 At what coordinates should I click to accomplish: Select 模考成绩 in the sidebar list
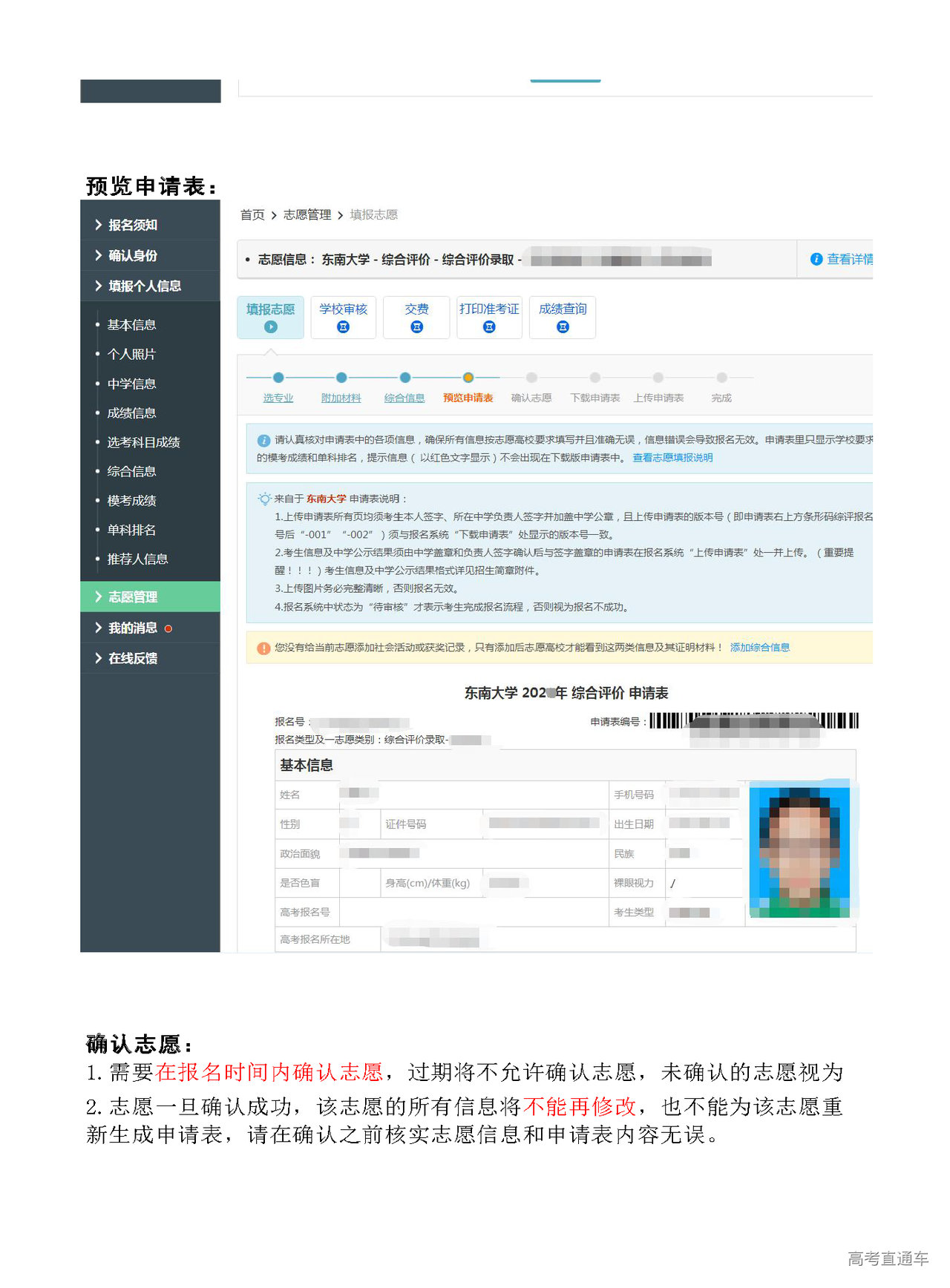point(131,501)
